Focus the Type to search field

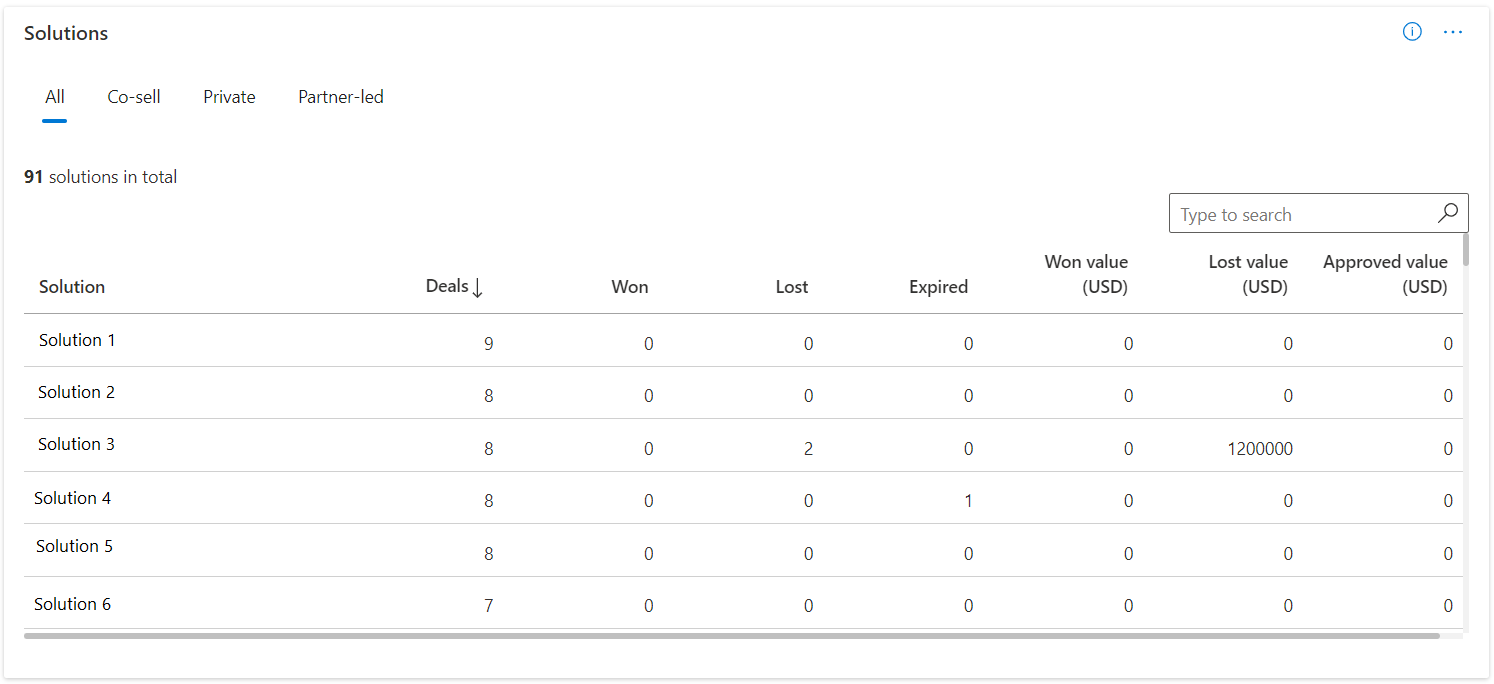point(1300,214)
